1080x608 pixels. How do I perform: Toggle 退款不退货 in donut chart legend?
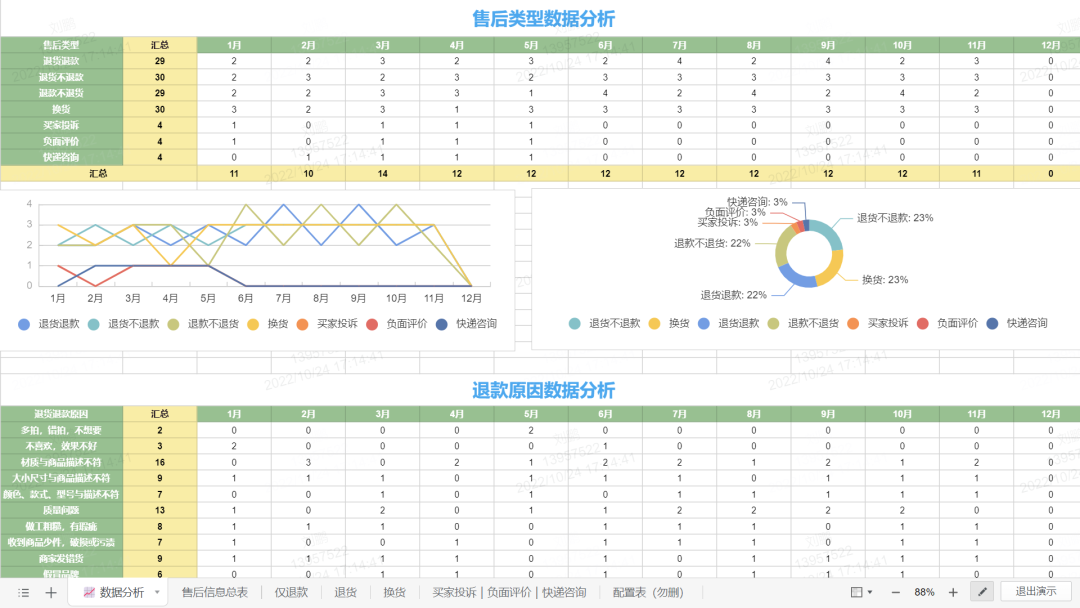[x=804, y=323]
